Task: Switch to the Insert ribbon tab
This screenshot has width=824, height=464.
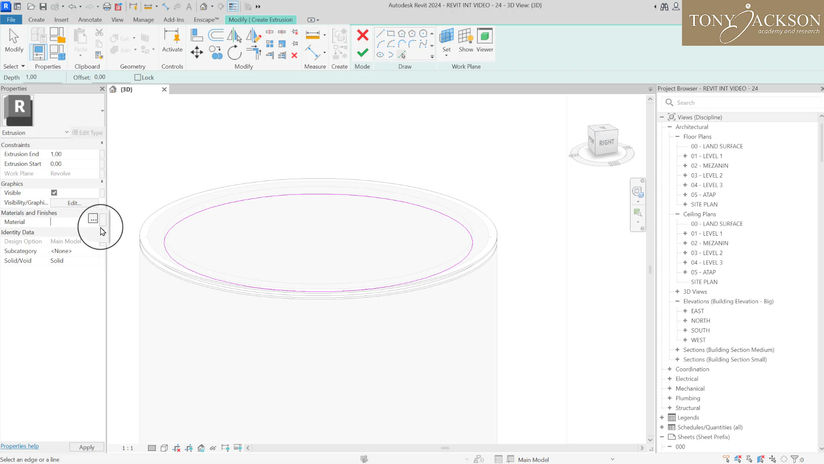Action: click(61, 19)
